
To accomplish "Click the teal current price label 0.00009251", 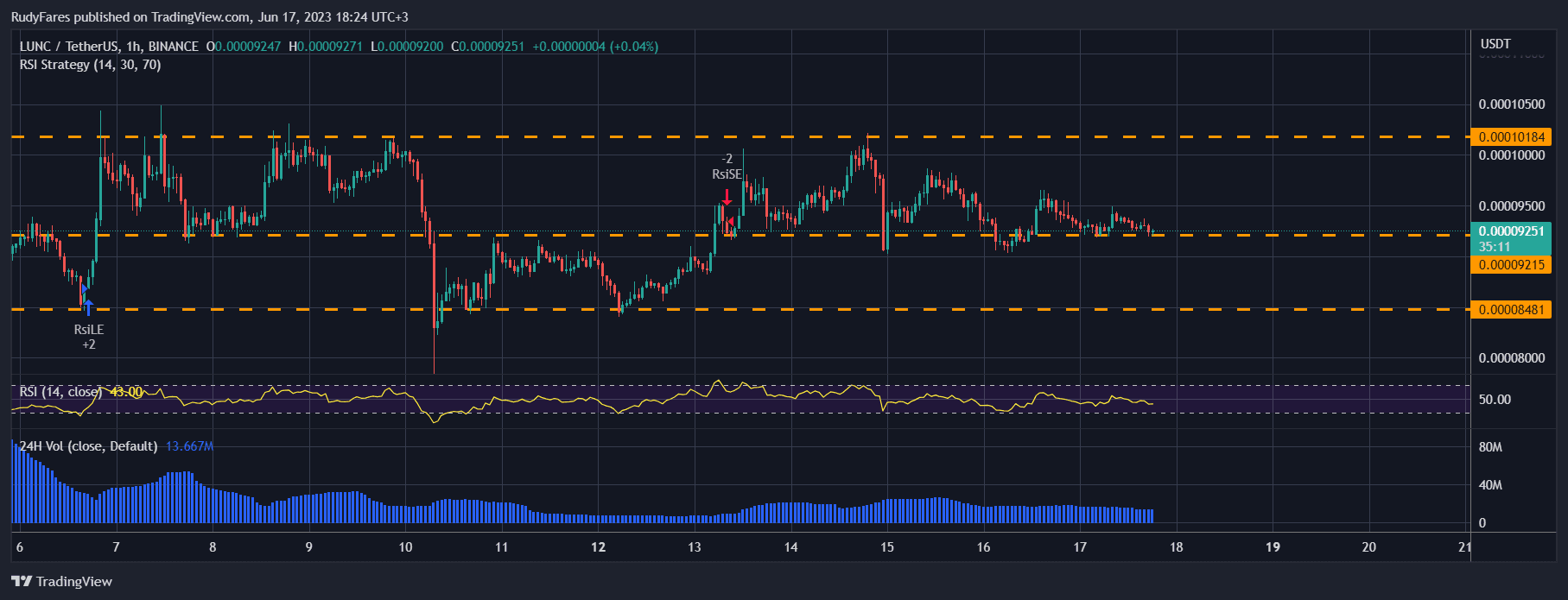I will pyautogui.click(x=1510, y=231).
